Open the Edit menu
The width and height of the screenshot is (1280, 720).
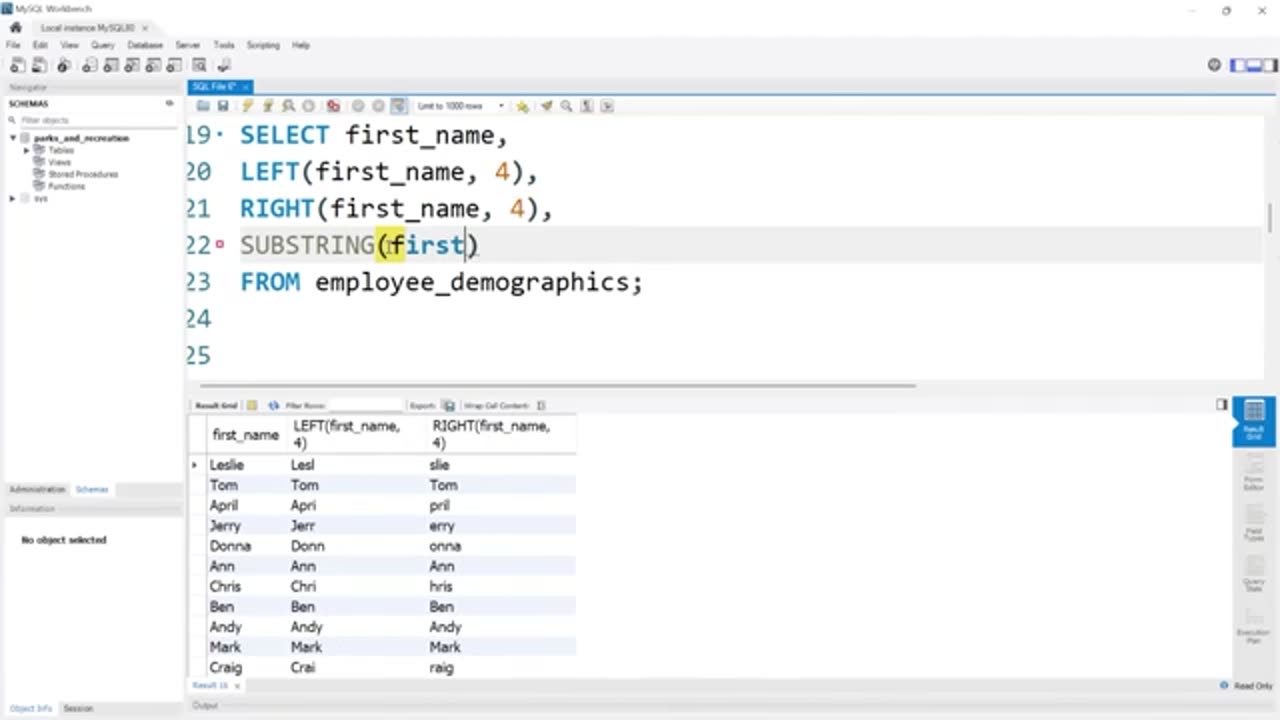pos(40,45)
